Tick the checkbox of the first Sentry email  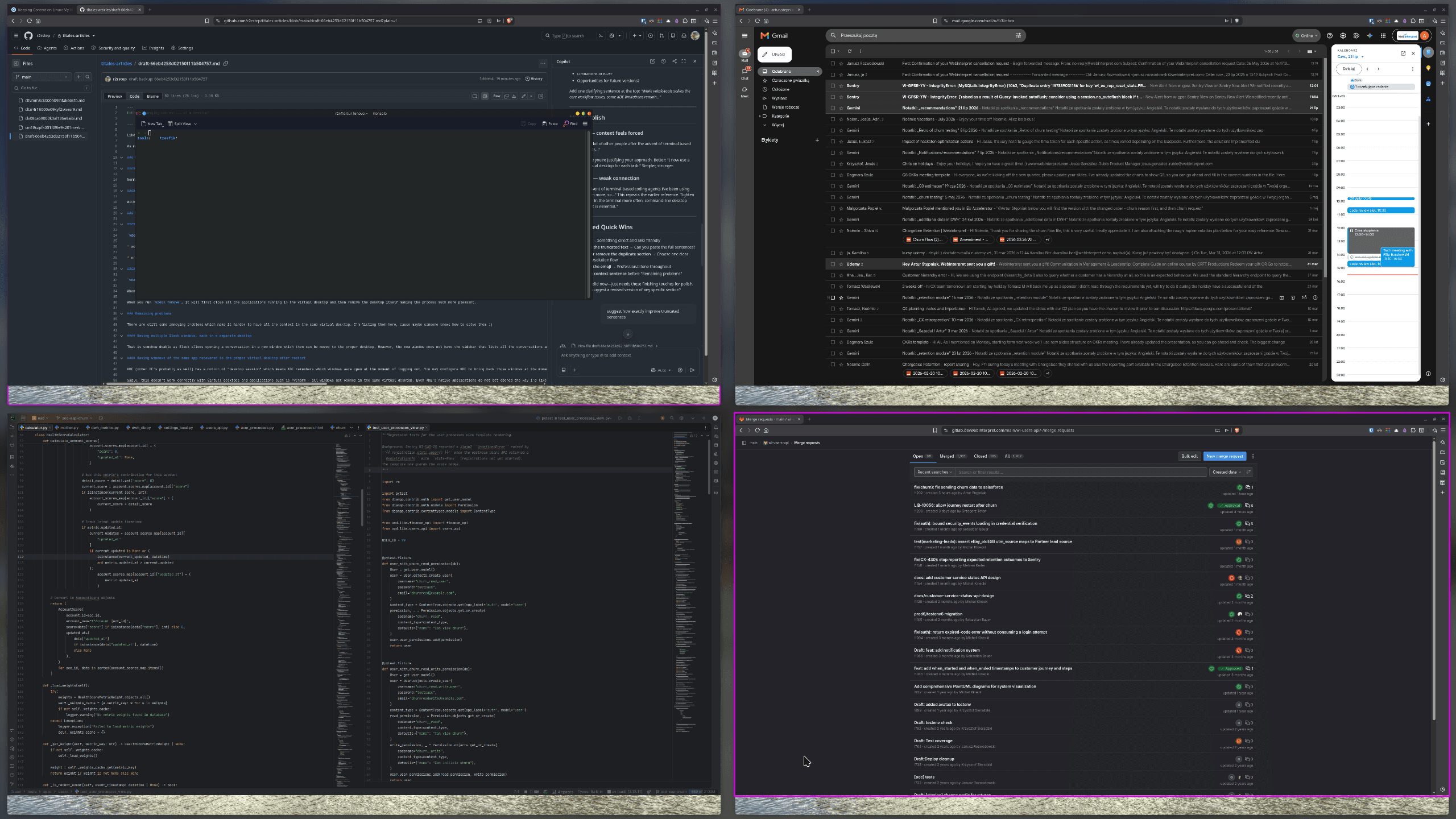click(833, 86)
